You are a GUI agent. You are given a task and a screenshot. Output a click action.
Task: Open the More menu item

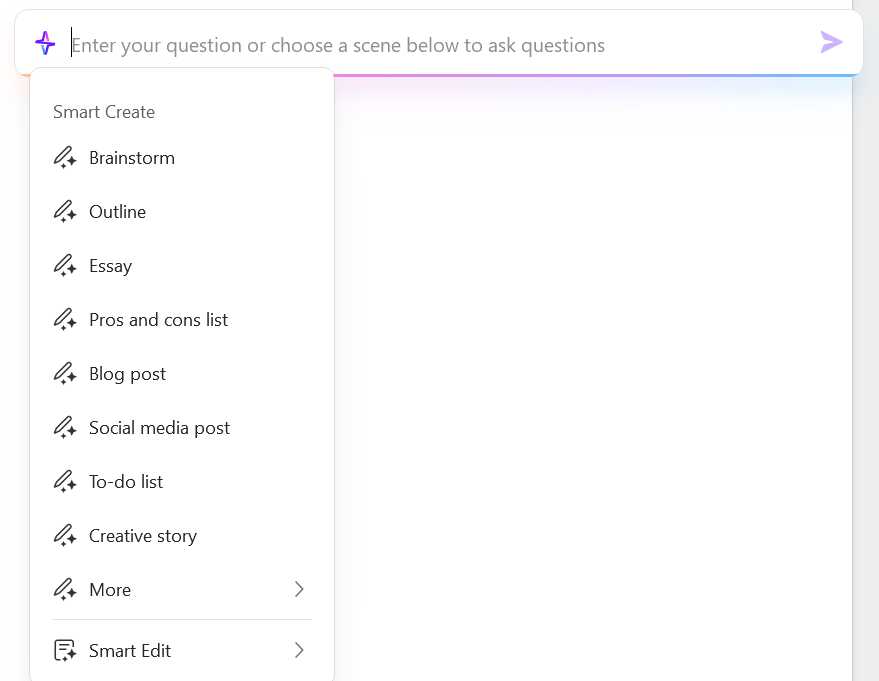tap(110, 590)
